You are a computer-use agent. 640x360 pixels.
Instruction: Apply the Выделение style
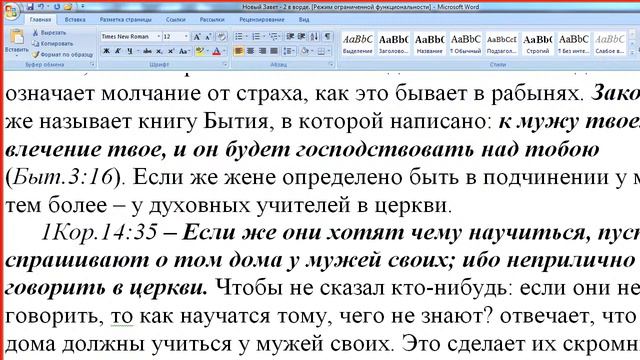point(358,44)
